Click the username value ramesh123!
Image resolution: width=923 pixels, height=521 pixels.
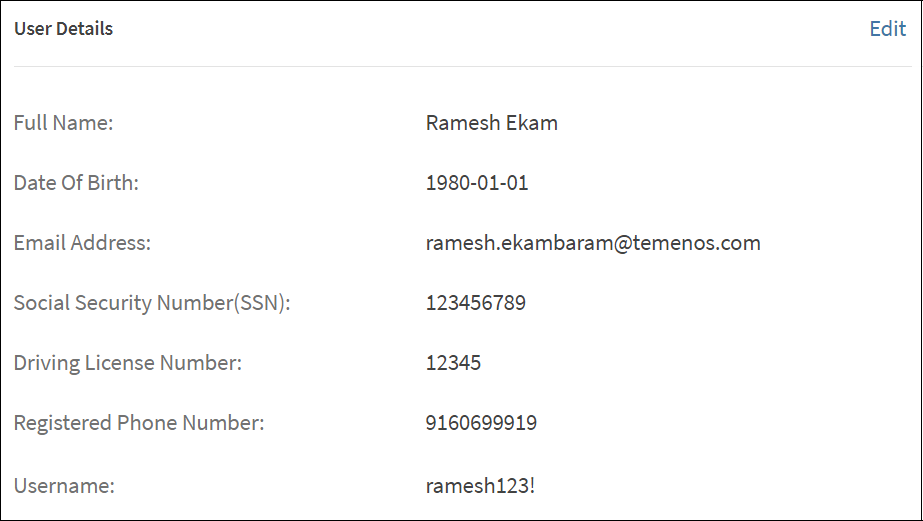tap(480, 487)
